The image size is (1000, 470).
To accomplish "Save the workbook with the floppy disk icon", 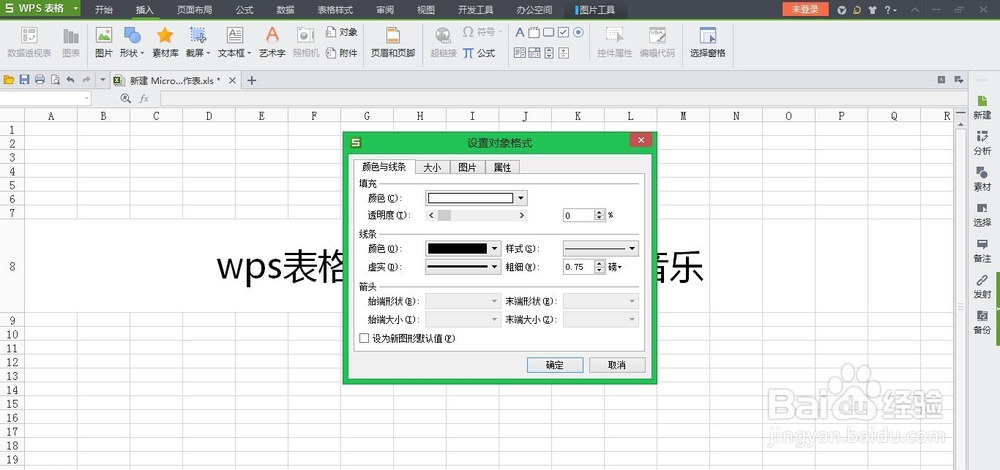I will pyautogui.click(x=24, y=80).
